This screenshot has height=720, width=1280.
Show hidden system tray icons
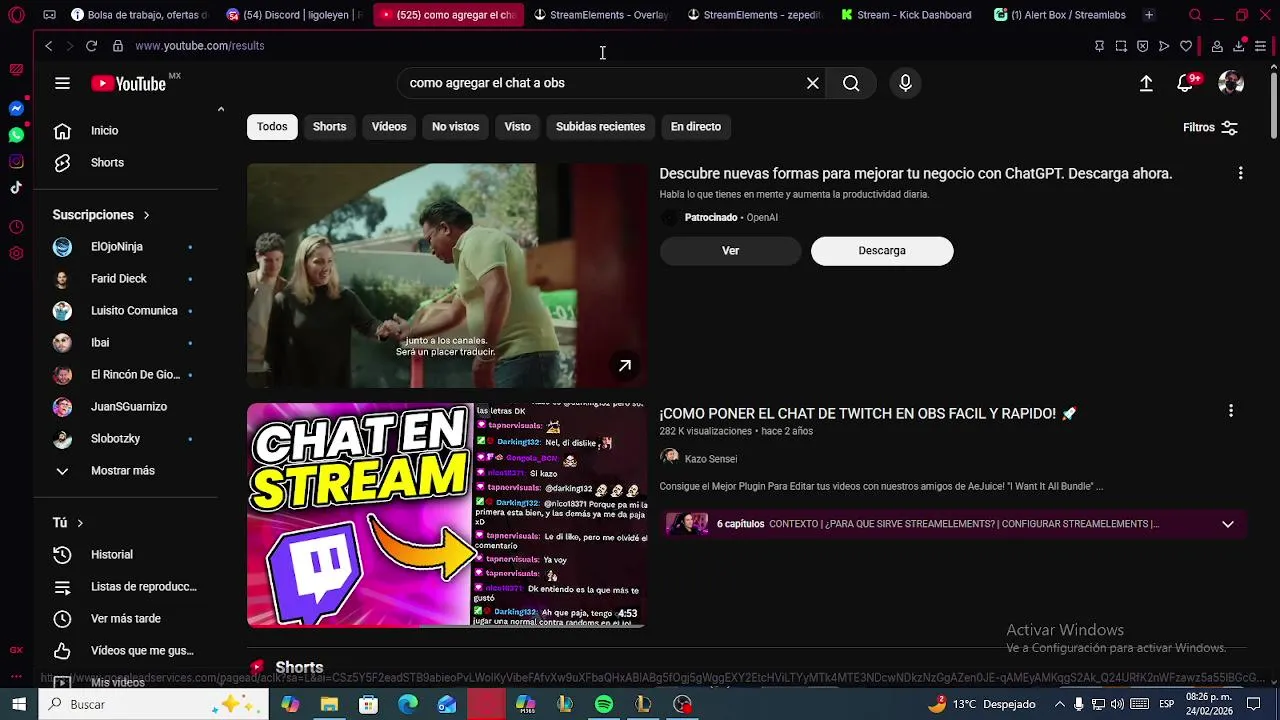tap(1060, 704)
